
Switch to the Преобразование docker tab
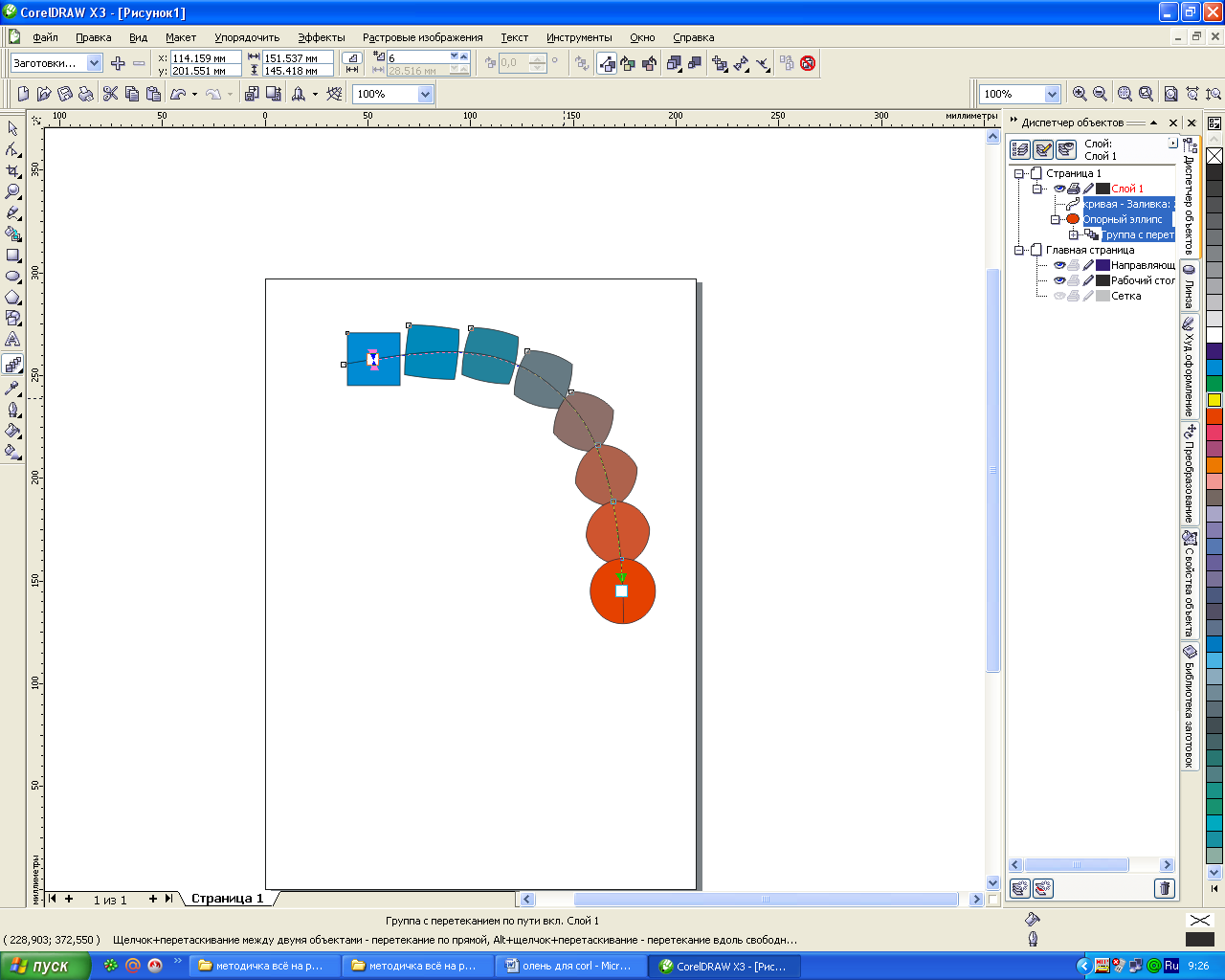(x=1189, y=473)
